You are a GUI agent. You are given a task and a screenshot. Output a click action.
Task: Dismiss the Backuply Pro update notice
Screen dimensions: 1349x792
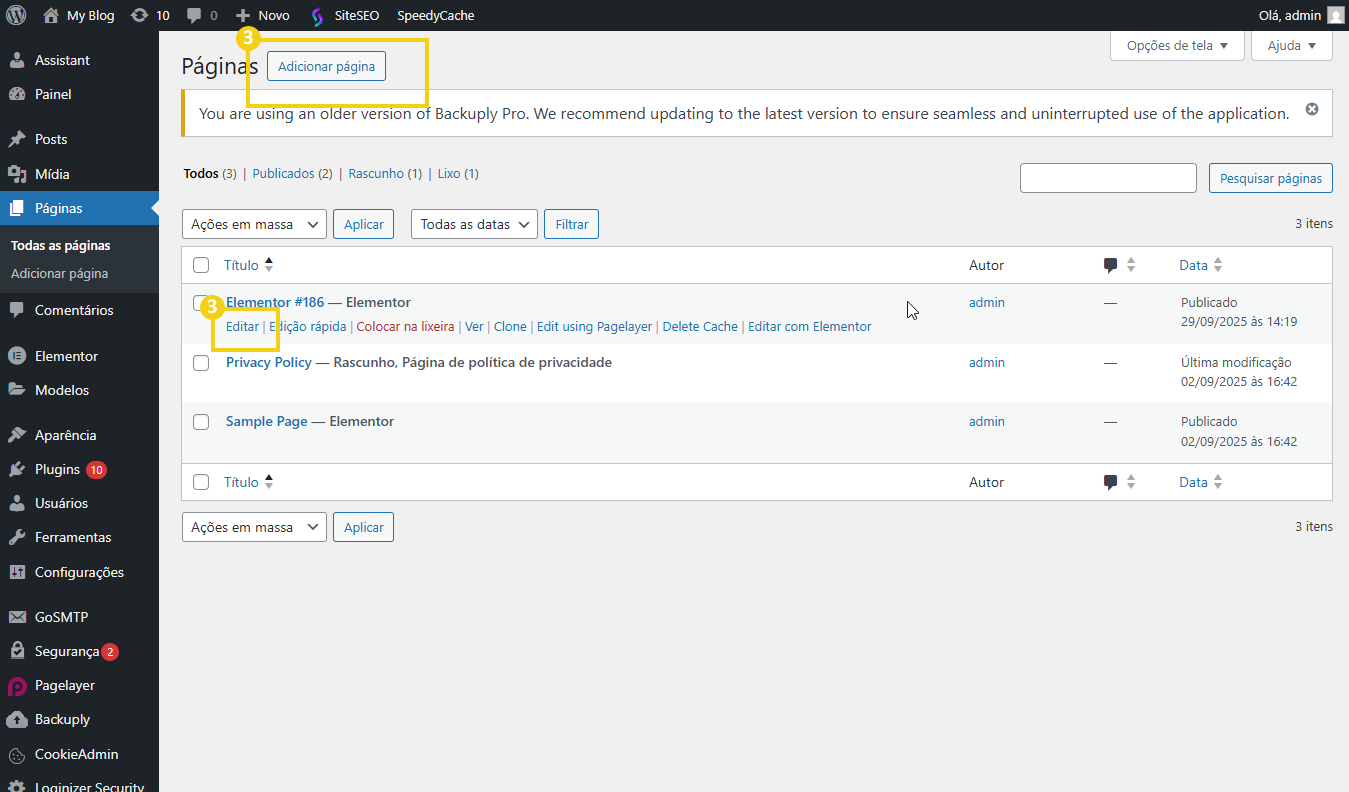click(1312, 109)
